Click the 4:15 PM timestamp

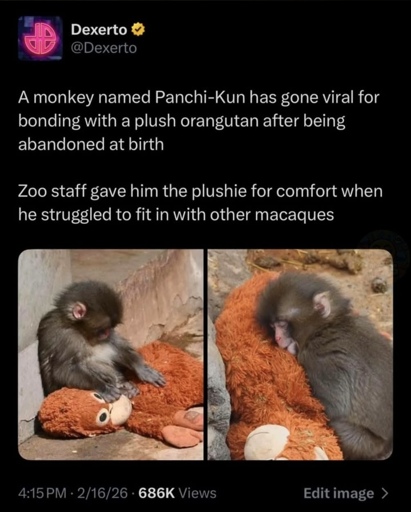[42, 493]
